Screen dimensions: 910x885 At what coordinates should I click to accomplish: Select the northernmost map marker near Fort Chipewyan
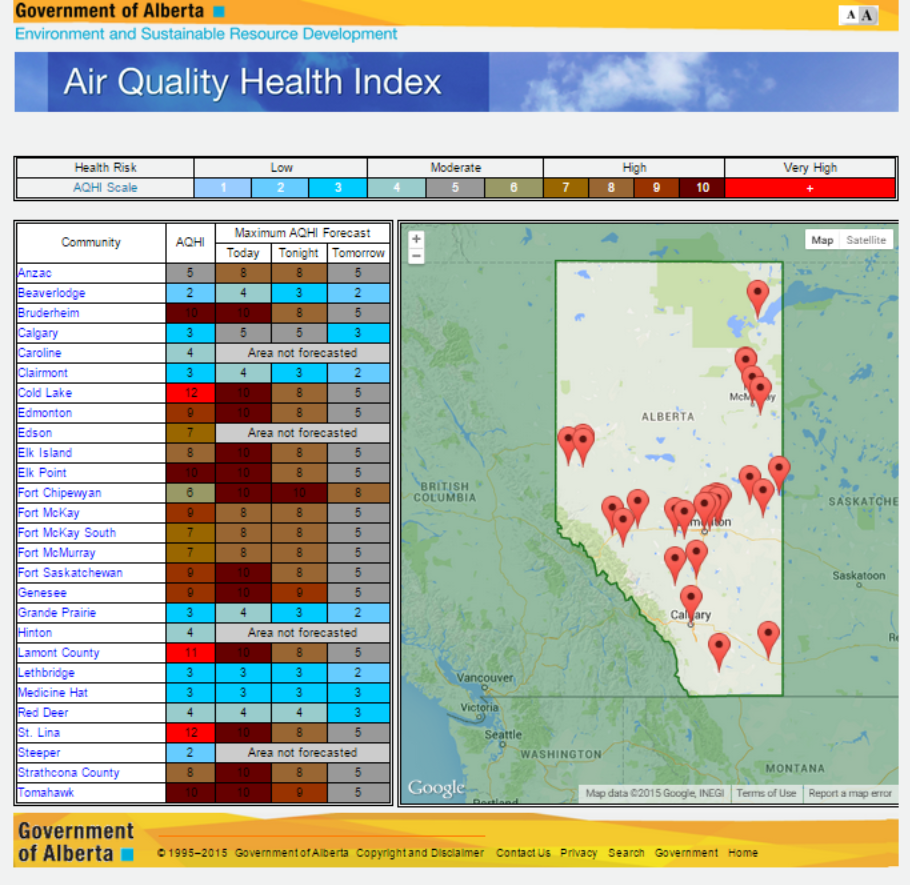(x=757, y=298)
